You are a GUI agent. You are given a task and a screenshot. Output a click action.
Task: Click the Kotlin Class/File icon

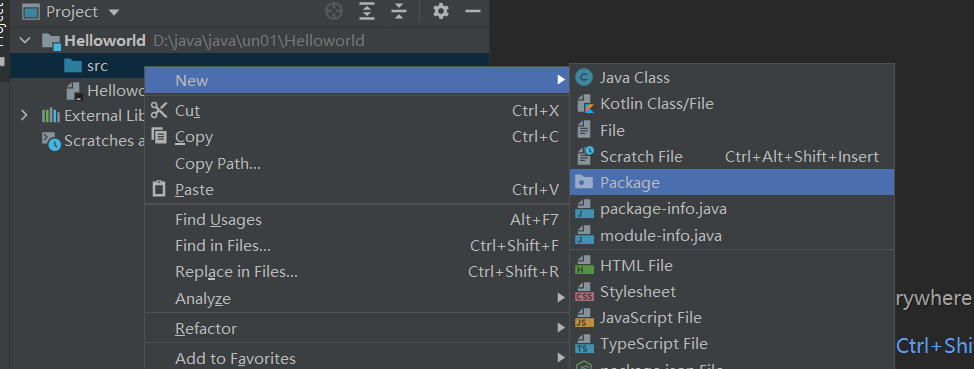tap(585, 104)
